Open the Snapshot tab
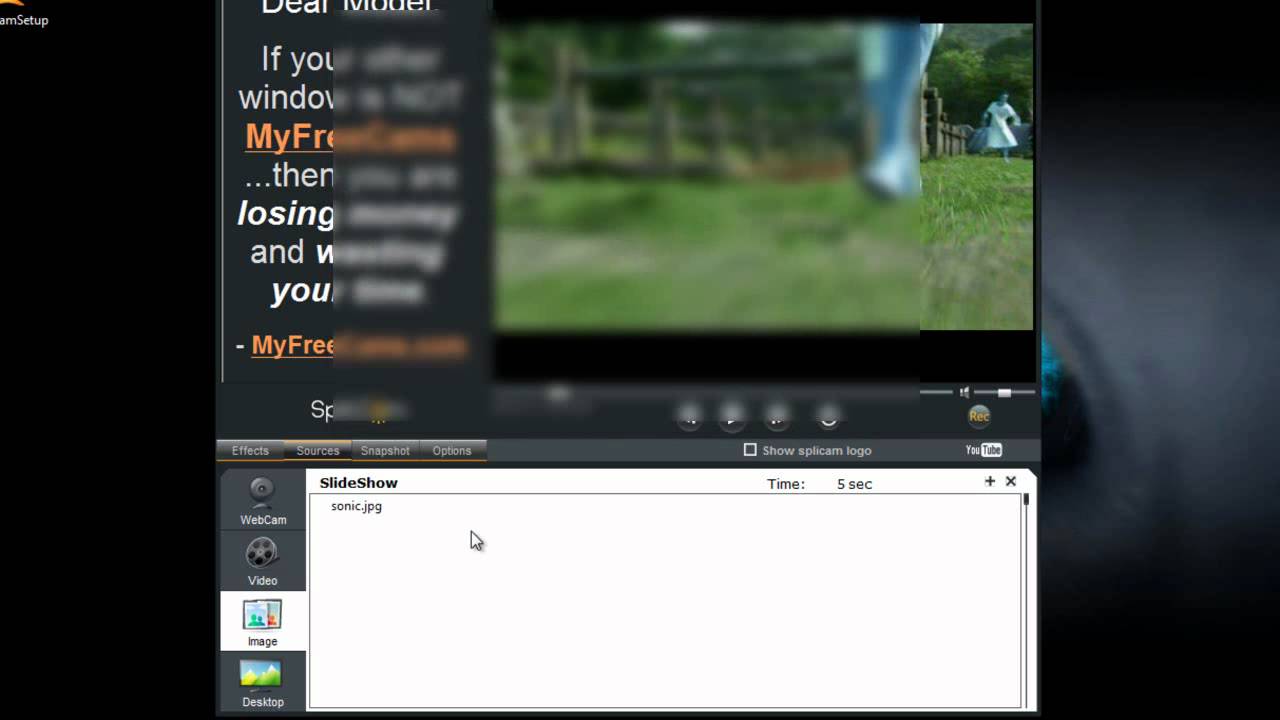 tap(385, 451)
